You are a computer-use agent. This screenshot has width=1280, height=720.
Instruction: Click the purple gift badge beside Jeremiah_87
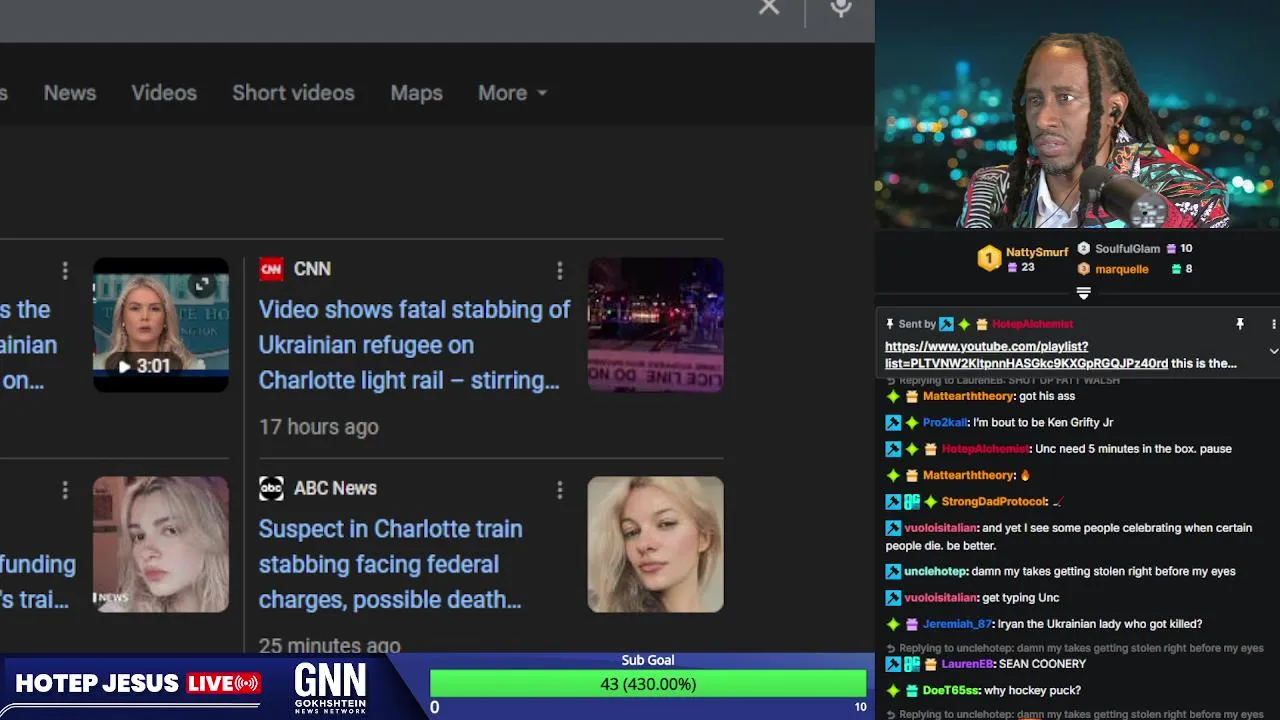[x=912, y=624]
